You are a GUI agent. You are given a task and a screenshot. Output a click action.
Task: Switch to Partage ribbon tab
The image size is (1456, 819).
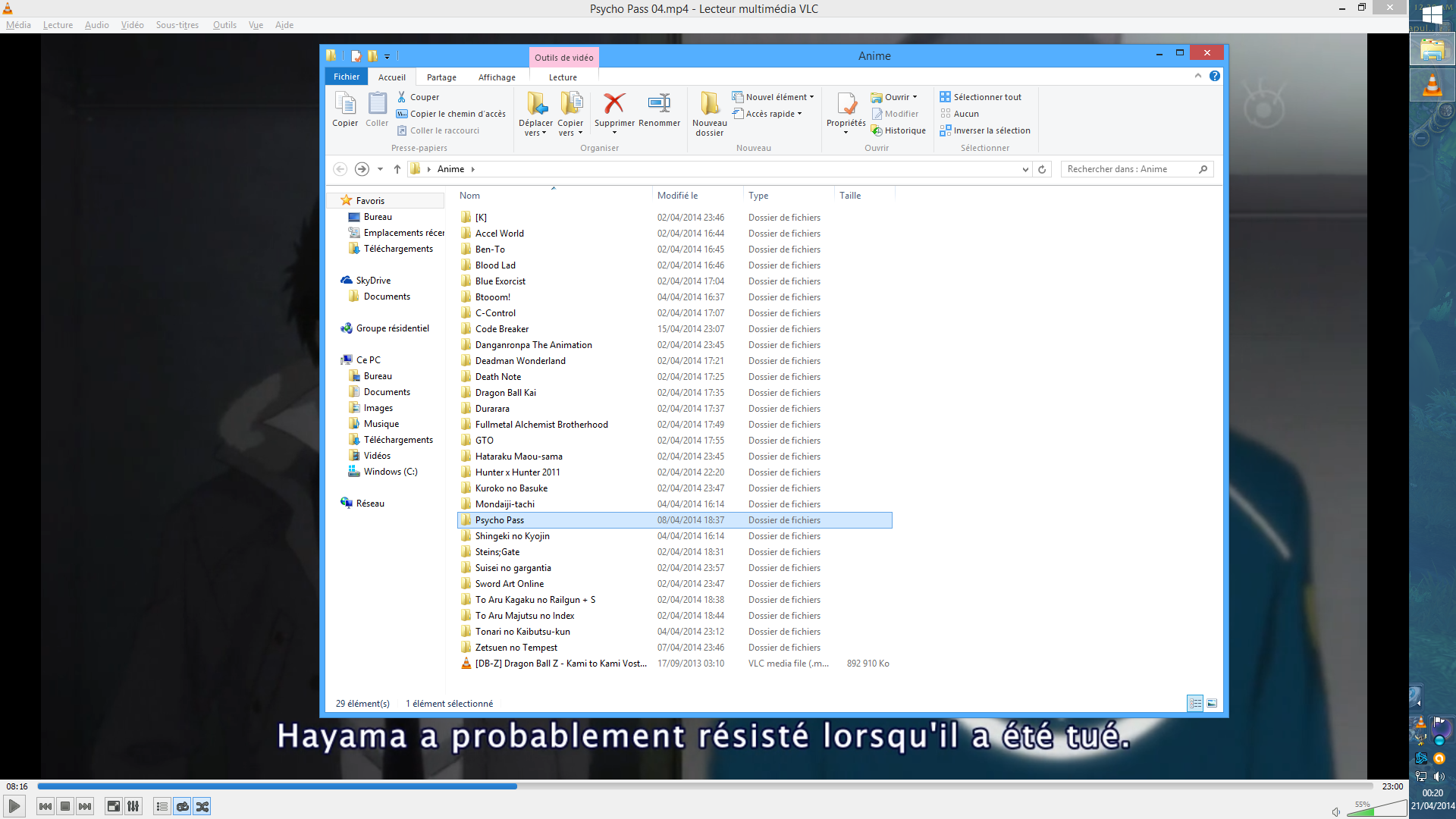point(441,77)
